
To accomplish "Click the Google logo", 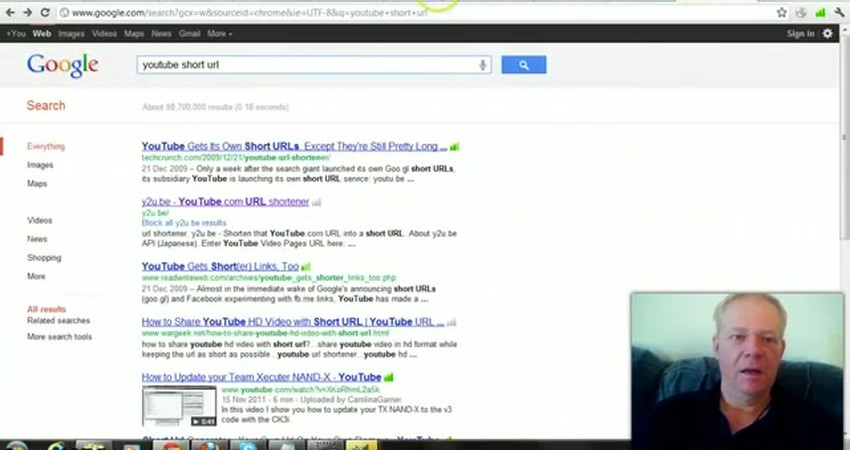I will (x=62, y=66).
